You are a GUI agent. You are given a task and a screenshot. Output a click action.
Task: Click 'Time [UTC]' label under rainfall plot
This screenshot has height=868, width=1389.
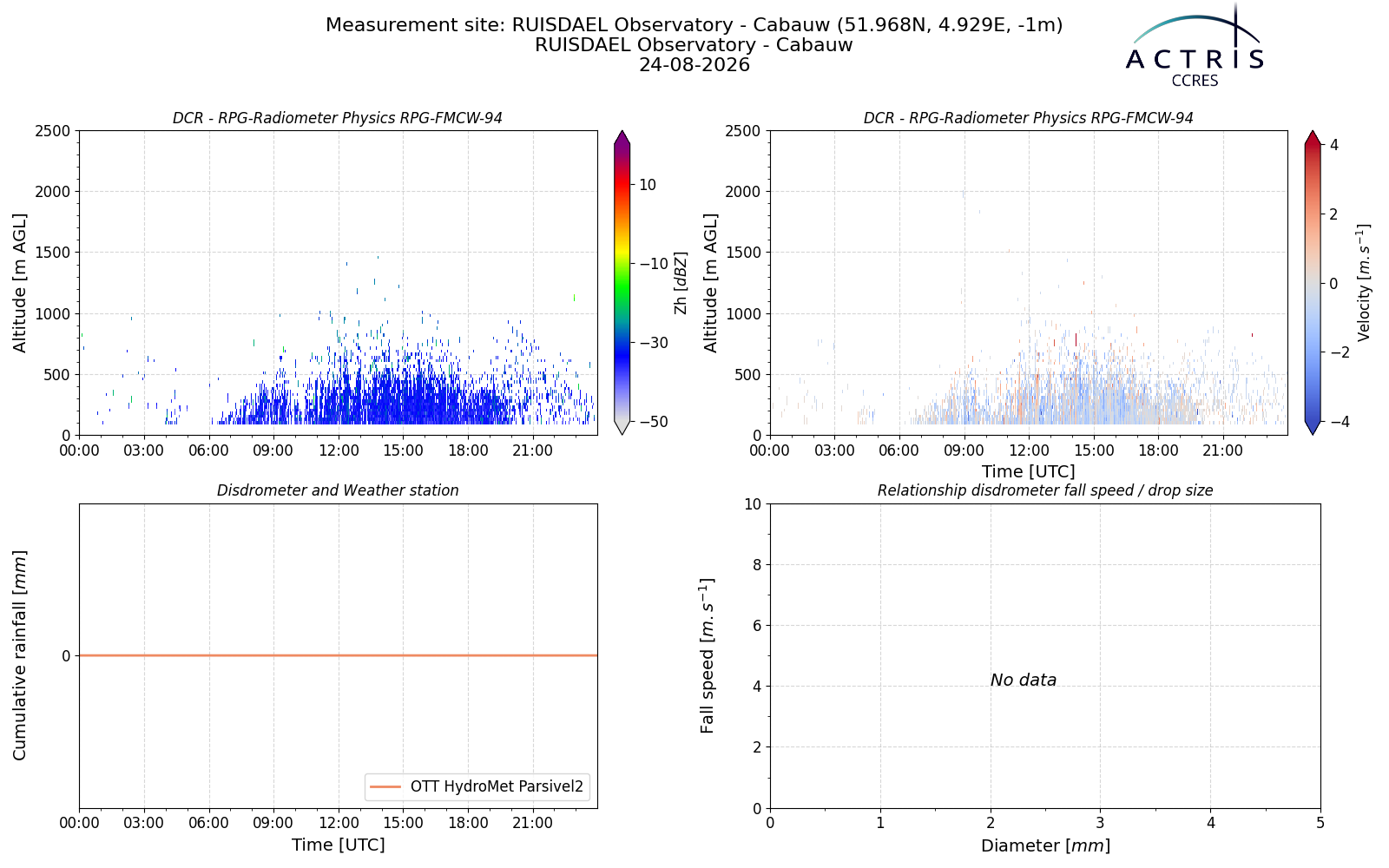coord(338,845)
